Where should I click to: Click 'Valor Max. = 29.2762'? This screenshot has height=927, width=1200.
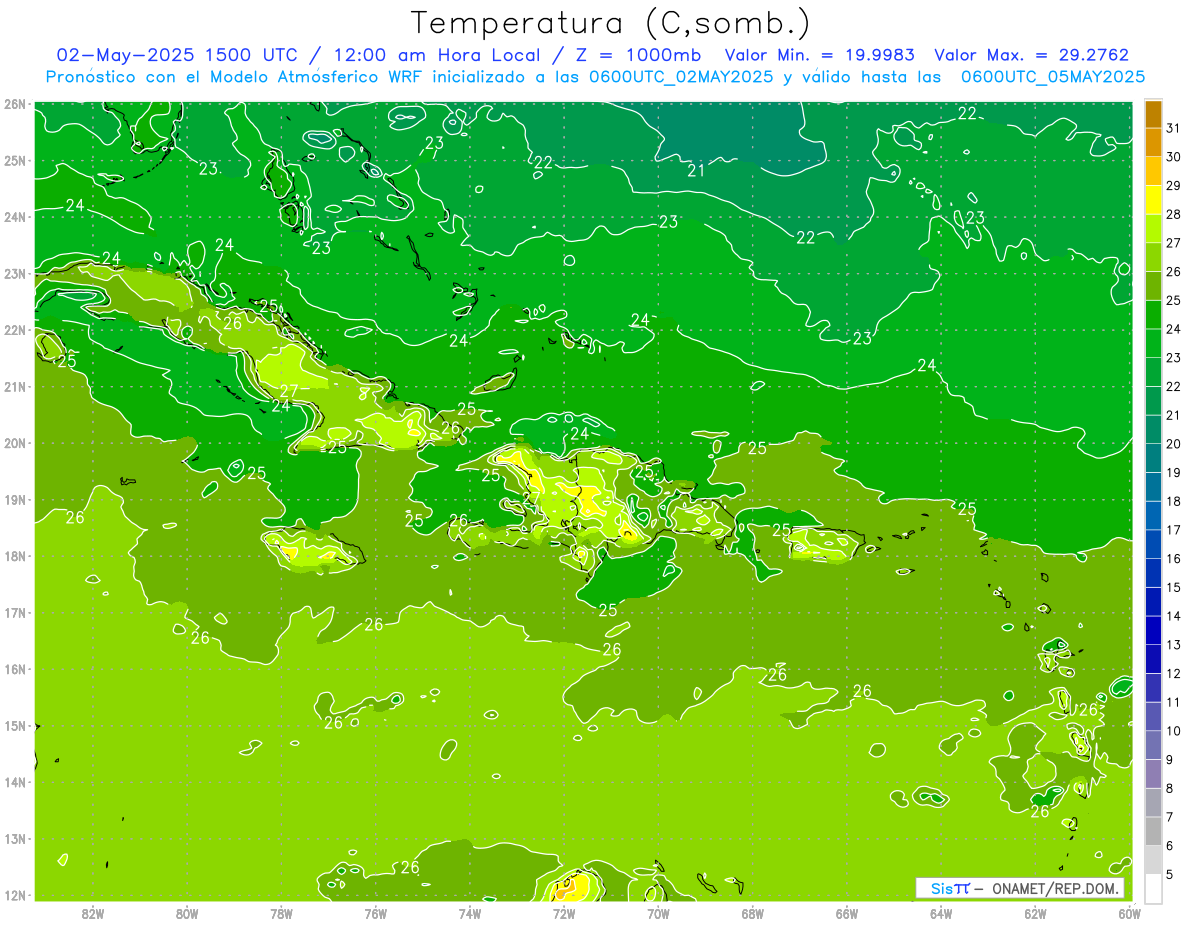pyautogui.click(x=1032, y=55)
